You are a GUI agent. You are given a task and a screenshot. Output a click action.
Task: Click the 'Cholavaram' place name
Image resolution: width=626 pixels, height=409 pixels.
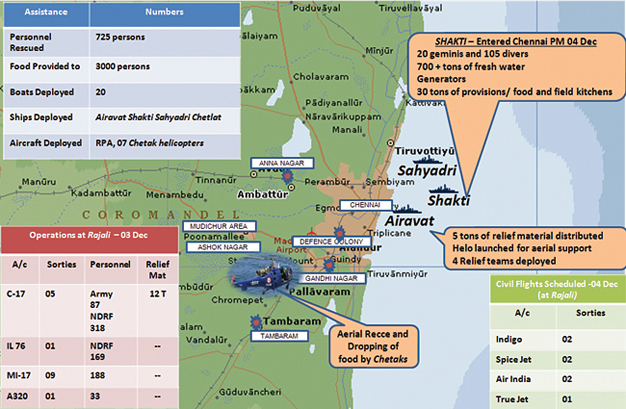point(321,76)
